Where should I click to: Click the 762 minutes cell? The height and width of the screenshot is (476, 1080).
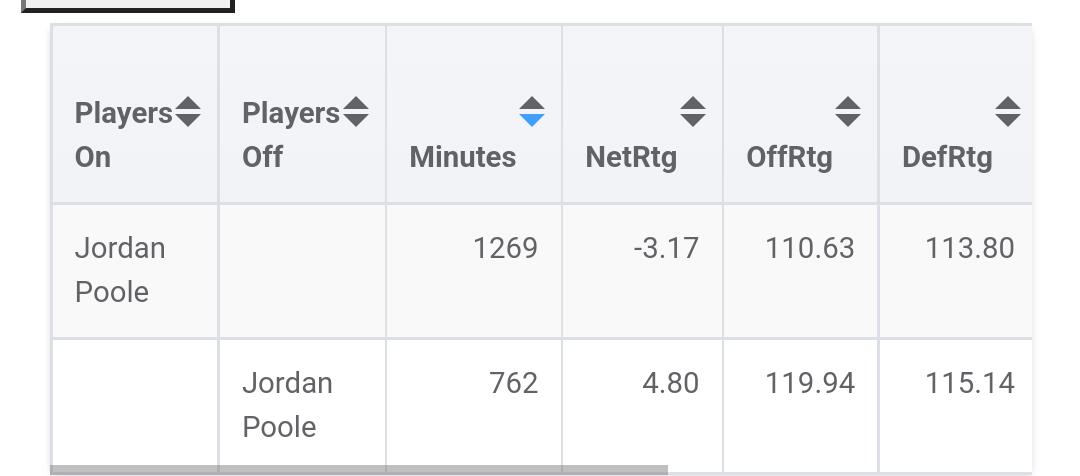[x=514, y=383]
